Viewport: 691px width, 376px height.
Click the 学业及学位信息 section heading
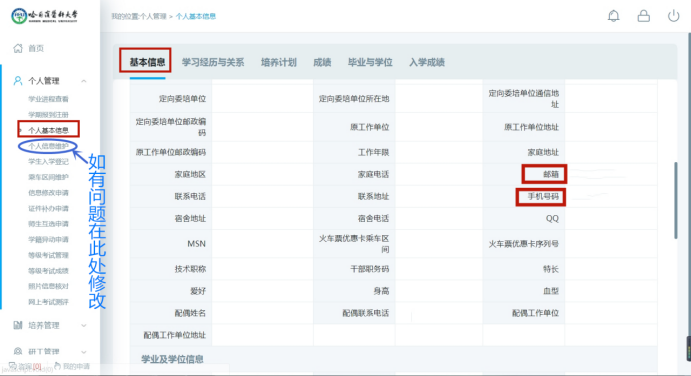click(172, 359)
